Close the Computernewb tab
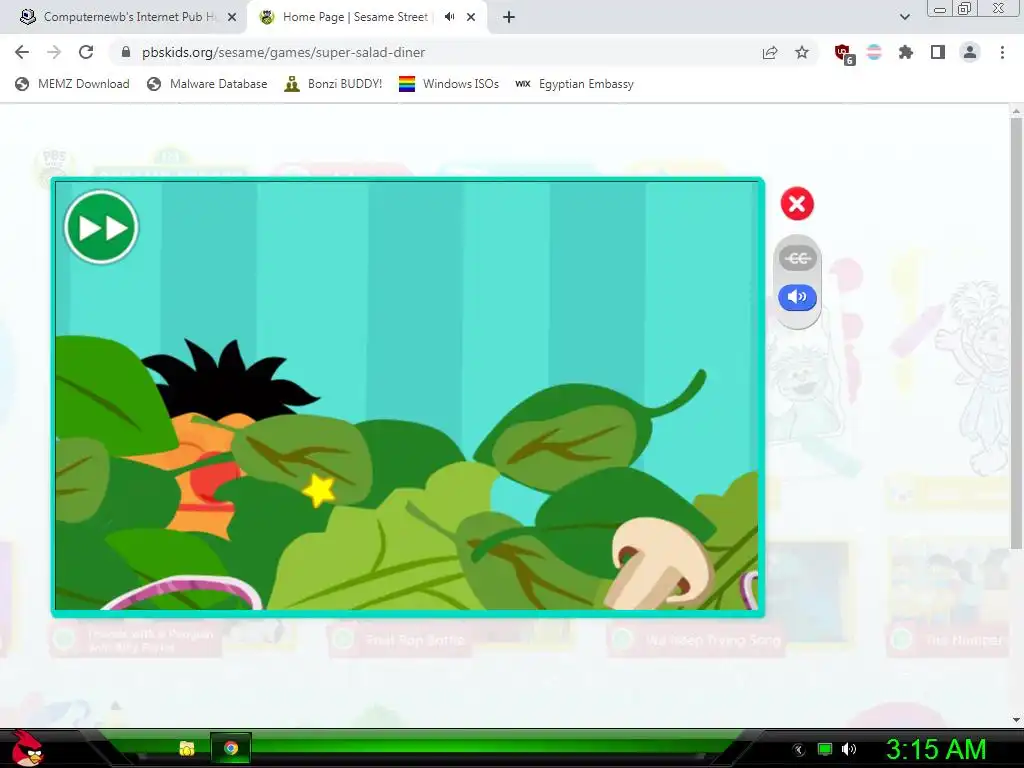 coord(232,18)
